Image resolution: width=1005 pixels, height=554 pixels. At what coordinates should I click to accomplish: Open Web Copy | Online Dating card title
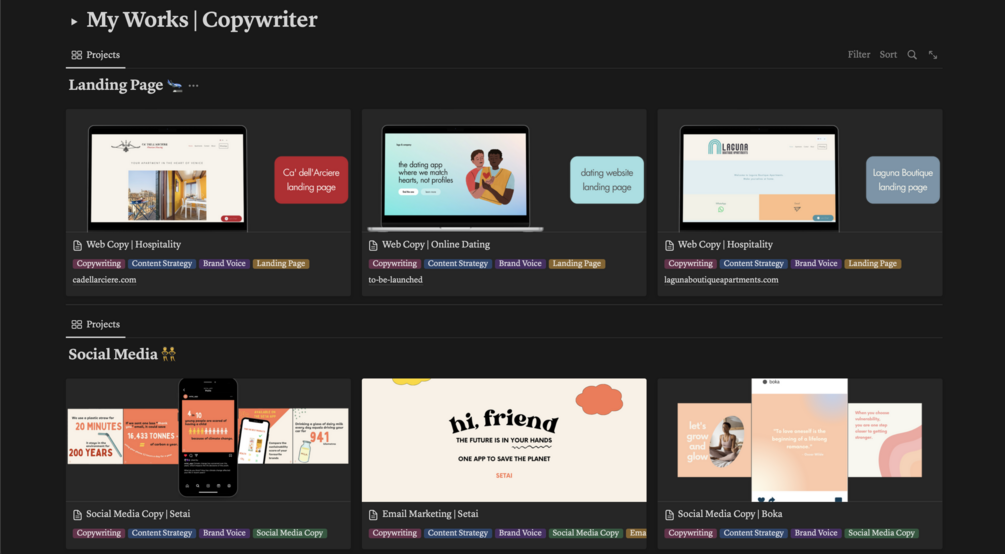(436, 245)
